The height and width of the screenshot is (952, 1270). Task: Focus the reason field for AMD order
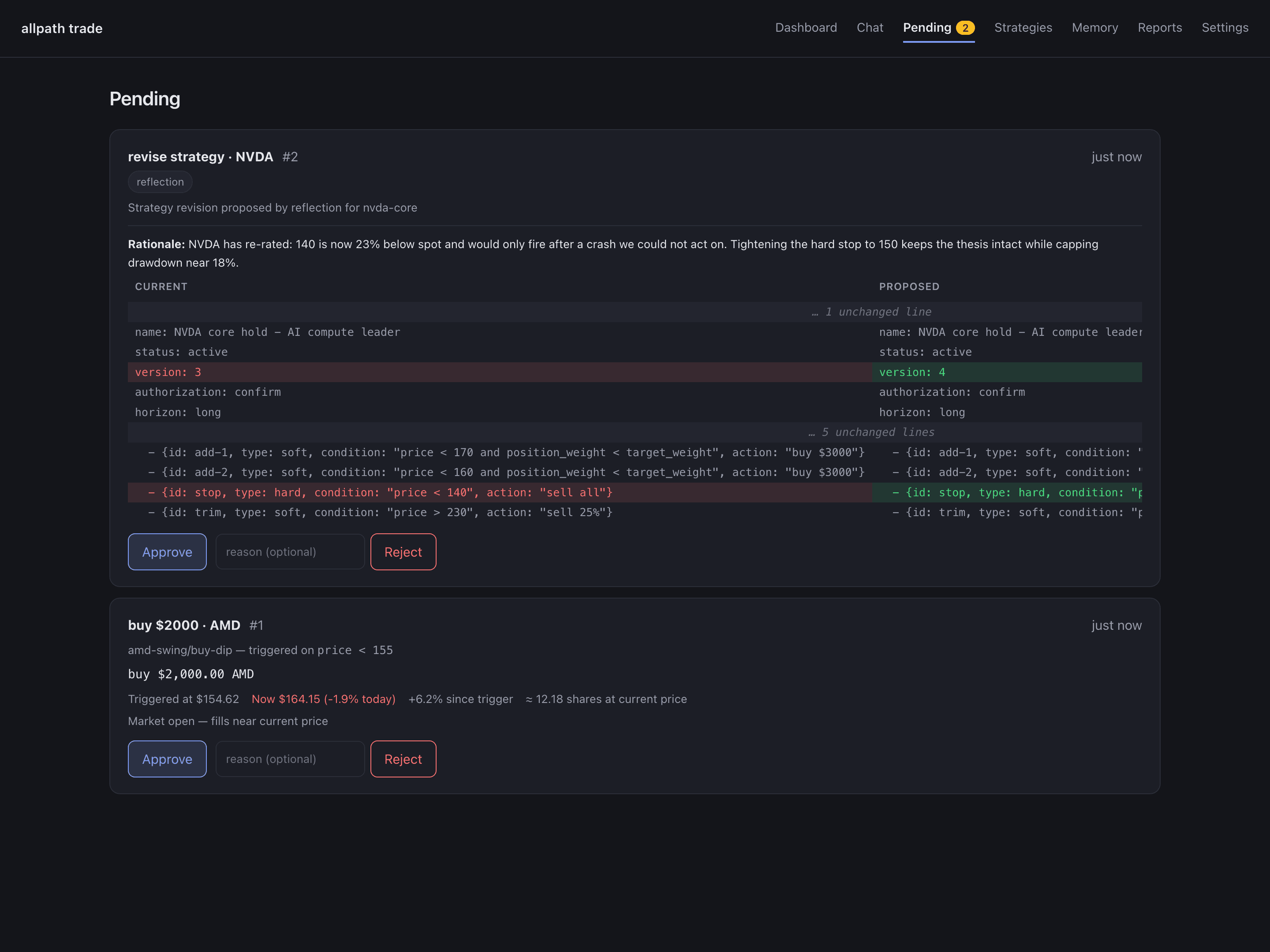[290, 759]
